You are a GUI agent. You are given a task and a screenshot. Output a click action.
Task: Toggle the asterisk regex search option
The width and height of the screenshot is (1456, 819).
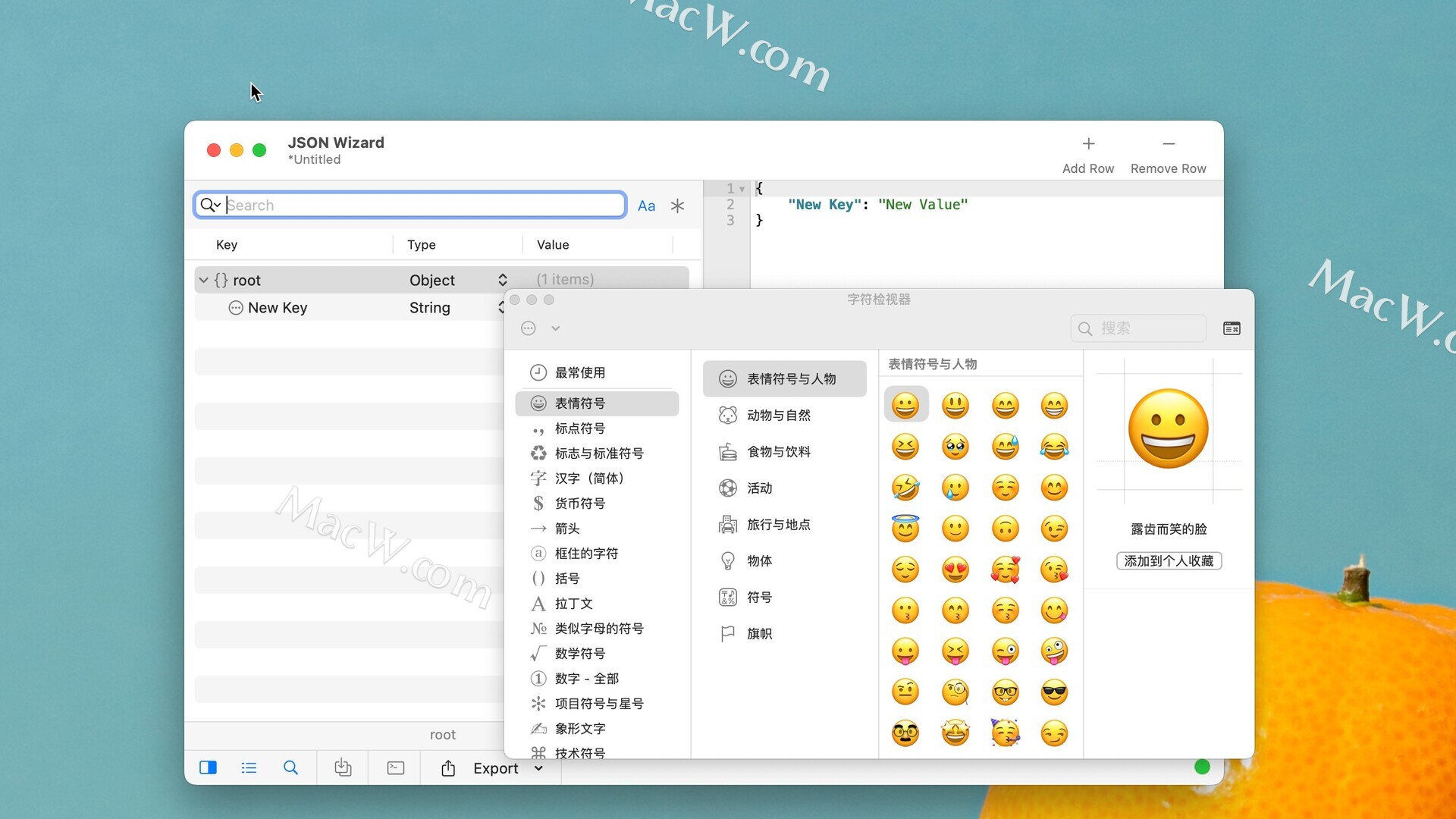pyautogui.click(x=677, y=206)
